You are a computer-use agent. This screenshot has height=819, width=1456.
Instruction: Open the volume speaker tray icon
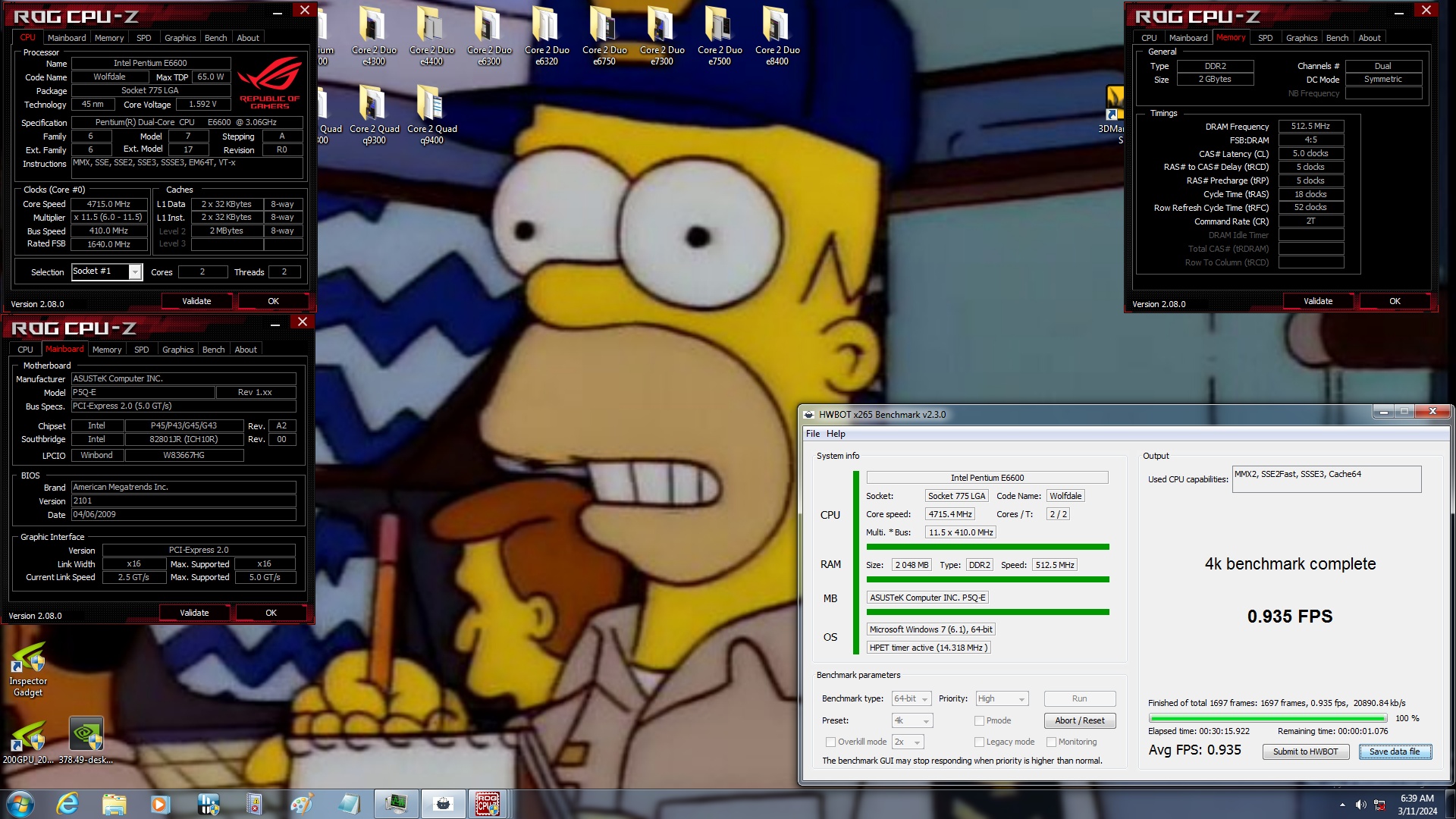[1361, 805]
